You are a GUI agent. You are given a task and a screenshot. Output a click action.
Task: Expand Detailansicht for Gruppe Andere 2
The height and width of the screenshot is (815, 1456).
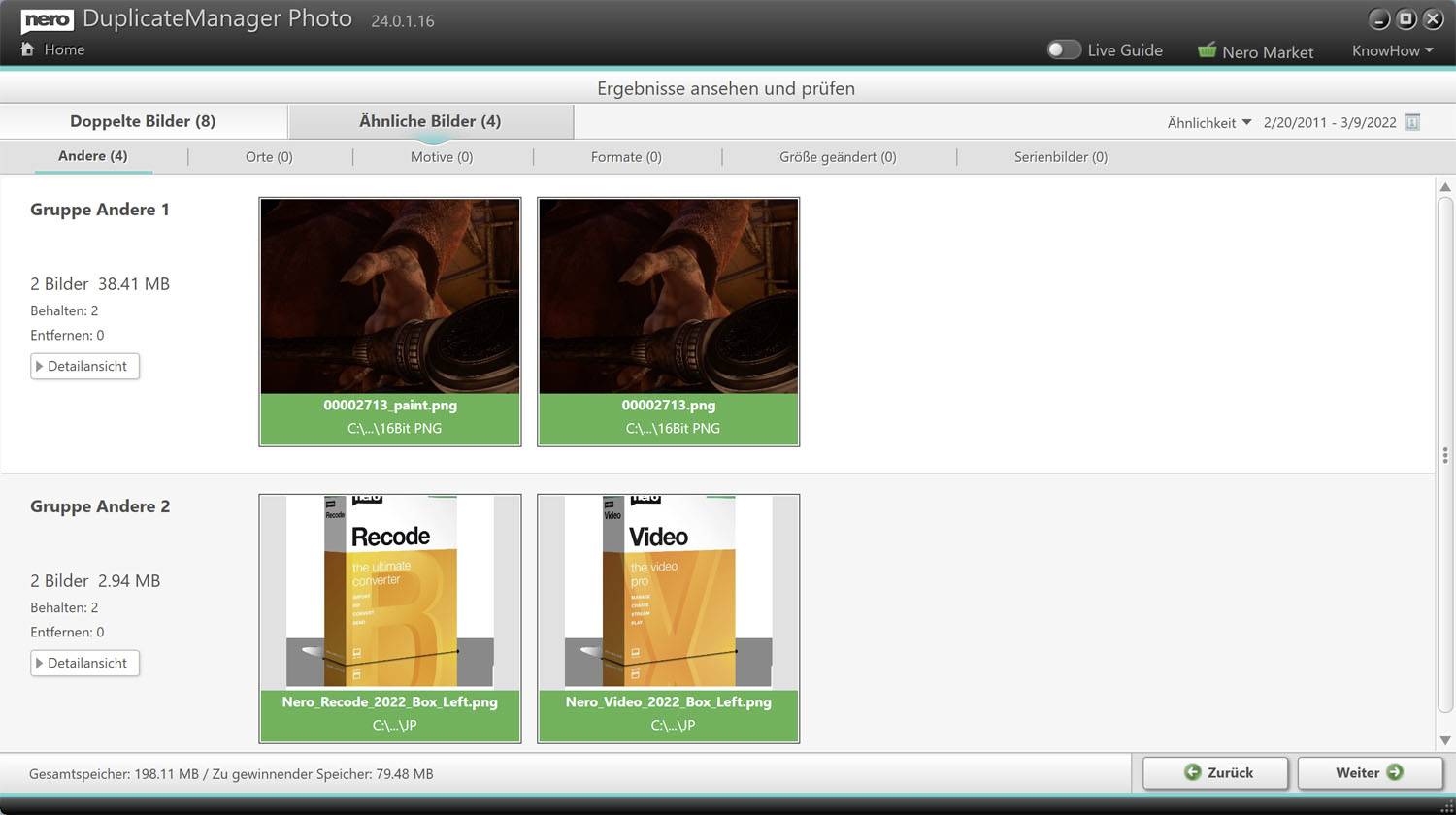(41, 663)
